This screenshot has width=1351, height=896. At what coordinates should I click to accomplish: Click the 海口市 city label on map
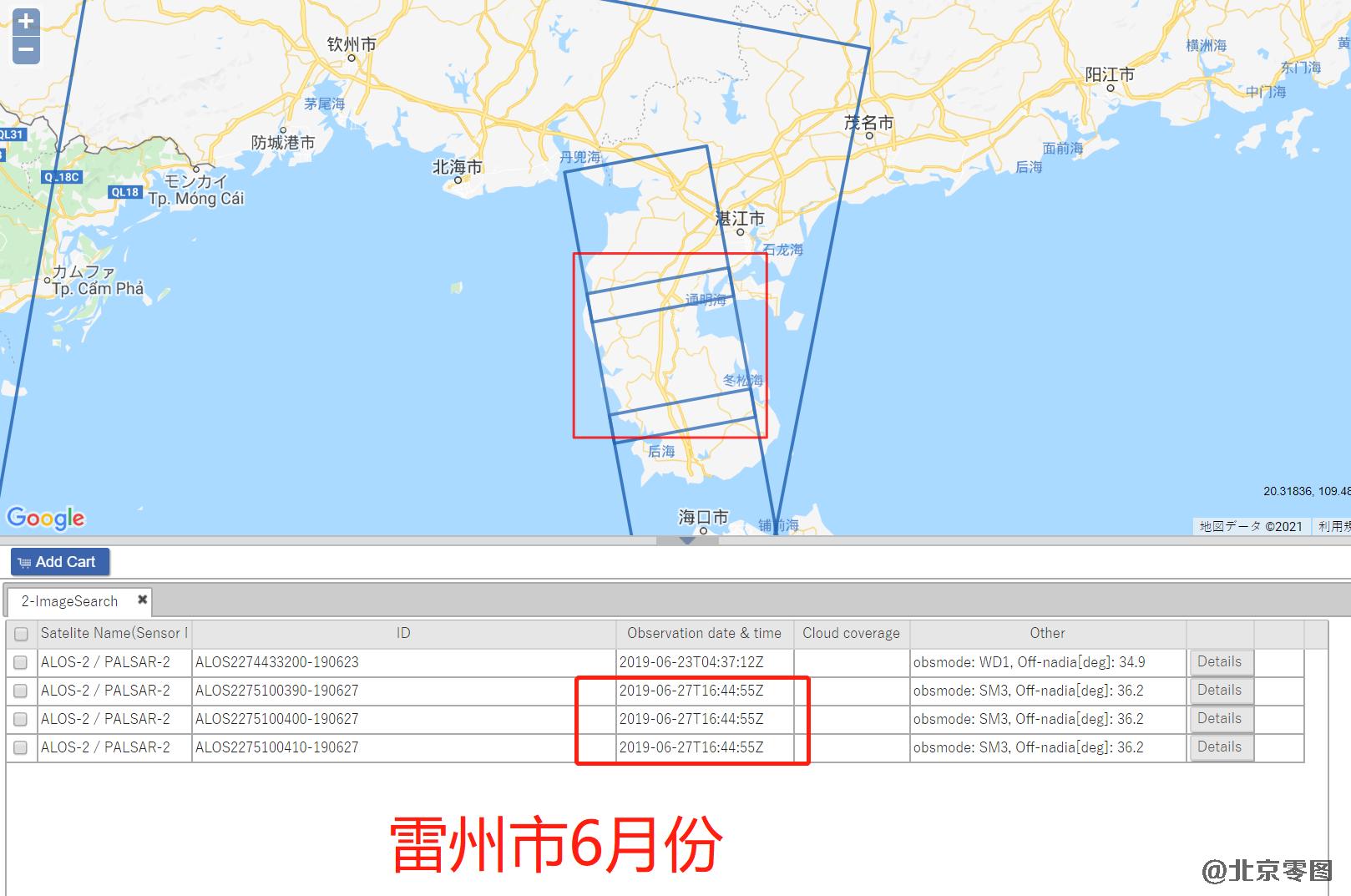pos(703,517)
